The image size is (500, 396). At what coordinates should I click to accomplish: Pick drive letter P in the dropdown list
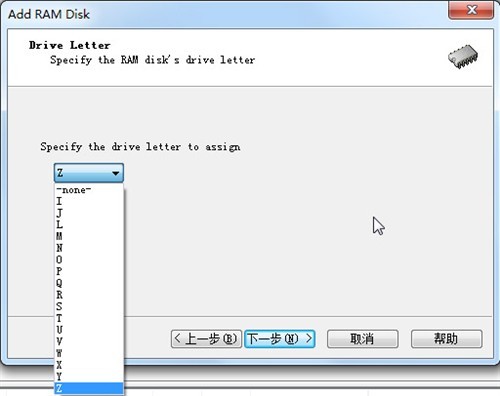click(x=89, y=271)
